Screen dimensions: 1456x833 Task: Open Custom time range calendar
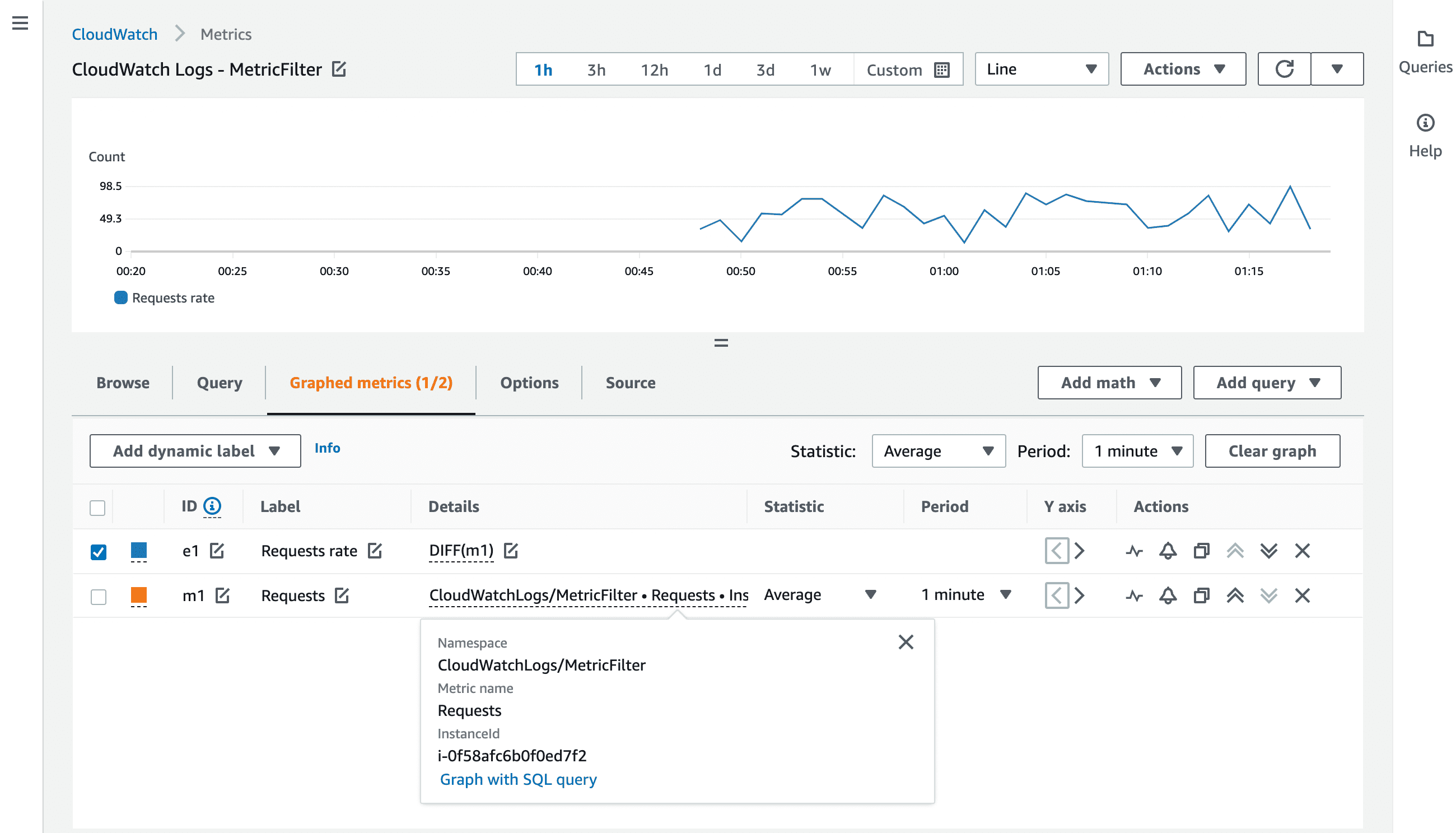[x=908, y=70]
